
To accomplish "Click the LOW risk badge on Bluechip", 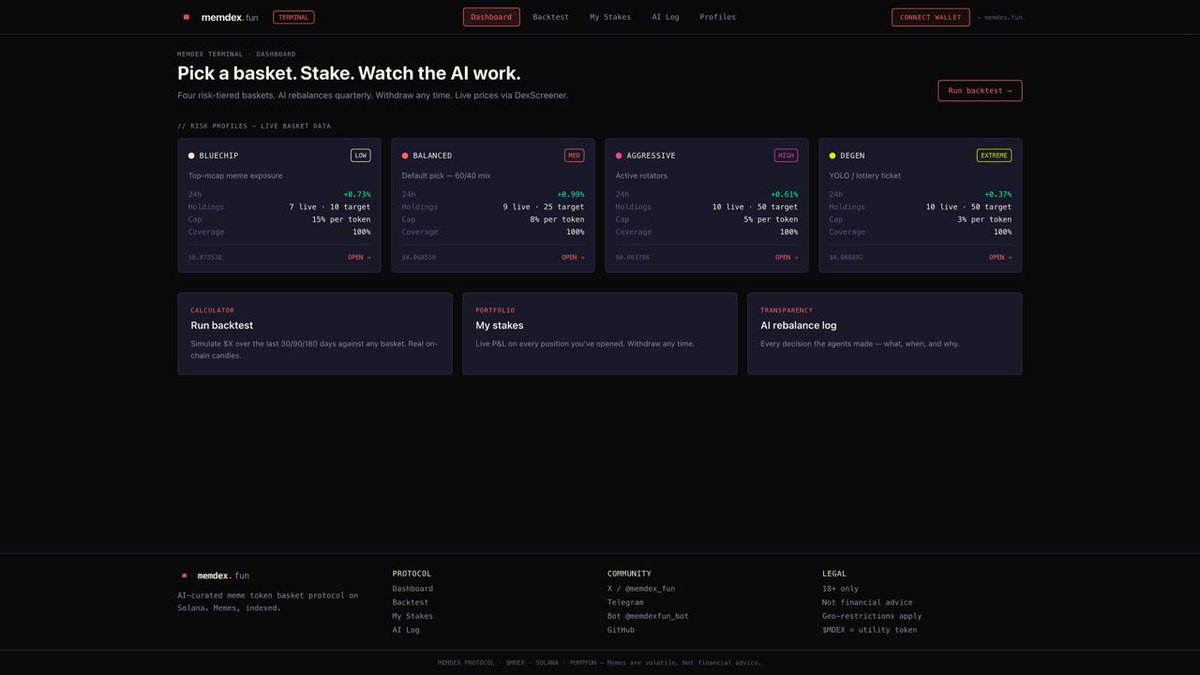I will tap(360, 155).
